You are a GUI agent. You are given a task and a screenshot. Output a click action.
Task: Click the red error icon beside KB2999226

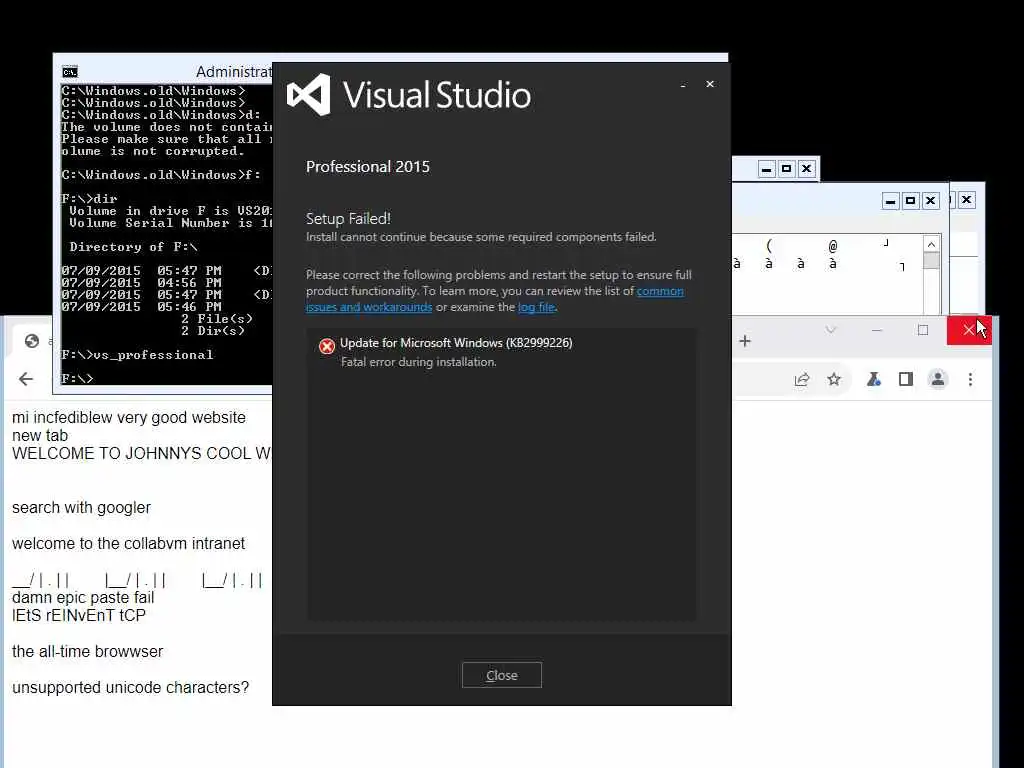coord(327,346)
